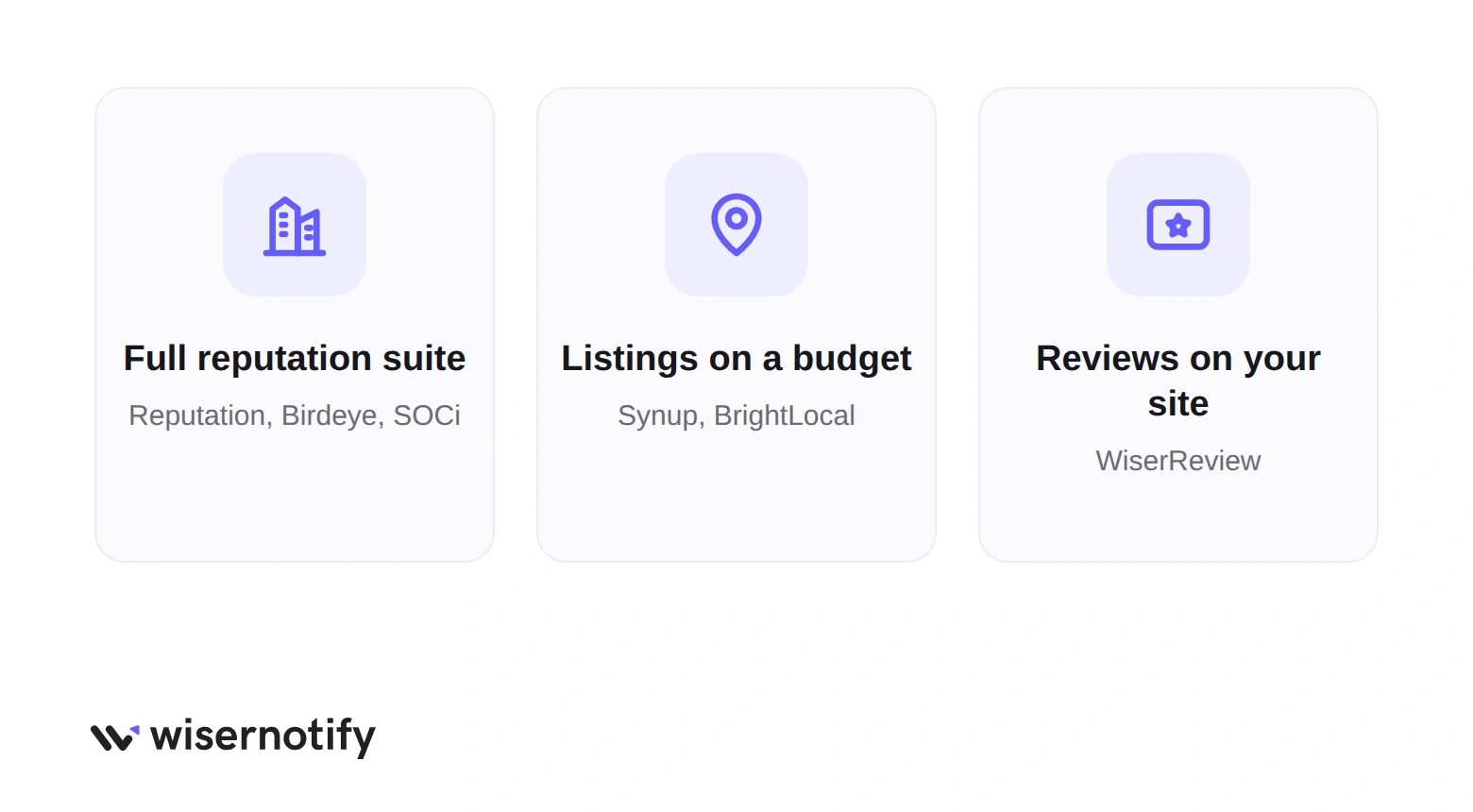Screen dimensions: 1473x812
Task: Click the 'Reputation, Birdeye, SOCi' text
Action: (295, 415)
